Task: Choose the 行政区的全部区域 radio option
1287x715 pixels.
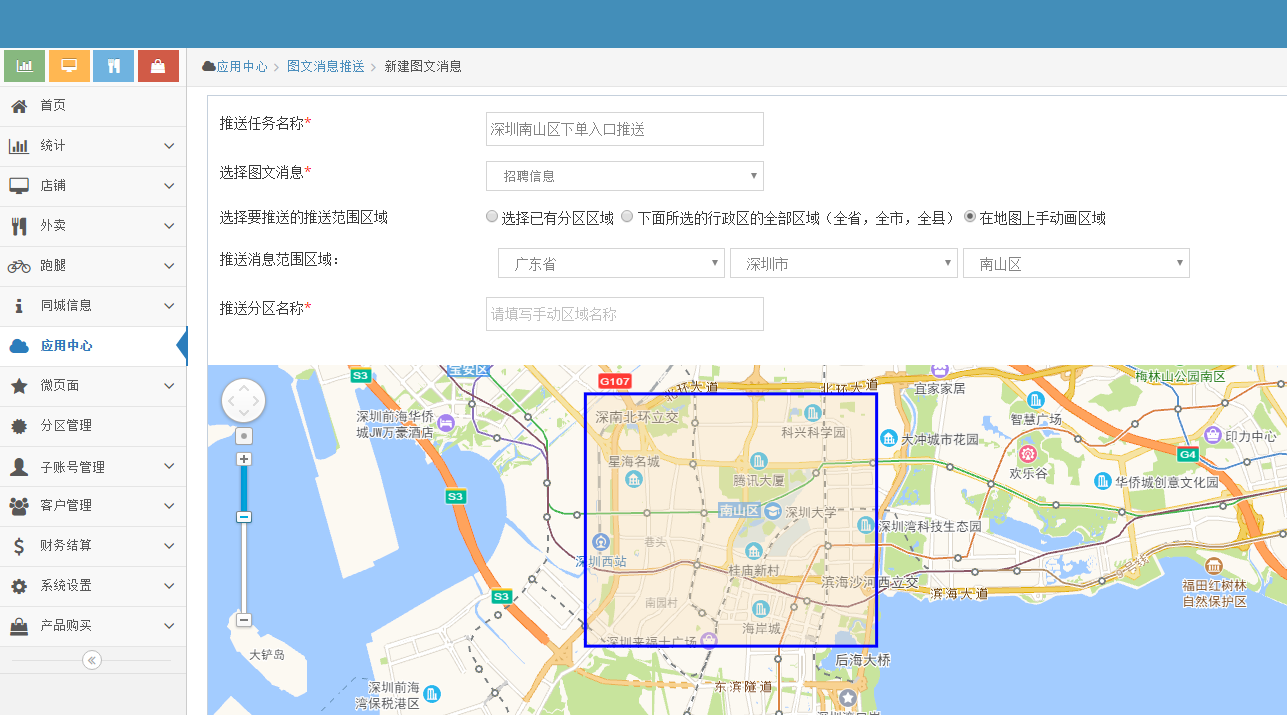Action: (x=626, y=216)
